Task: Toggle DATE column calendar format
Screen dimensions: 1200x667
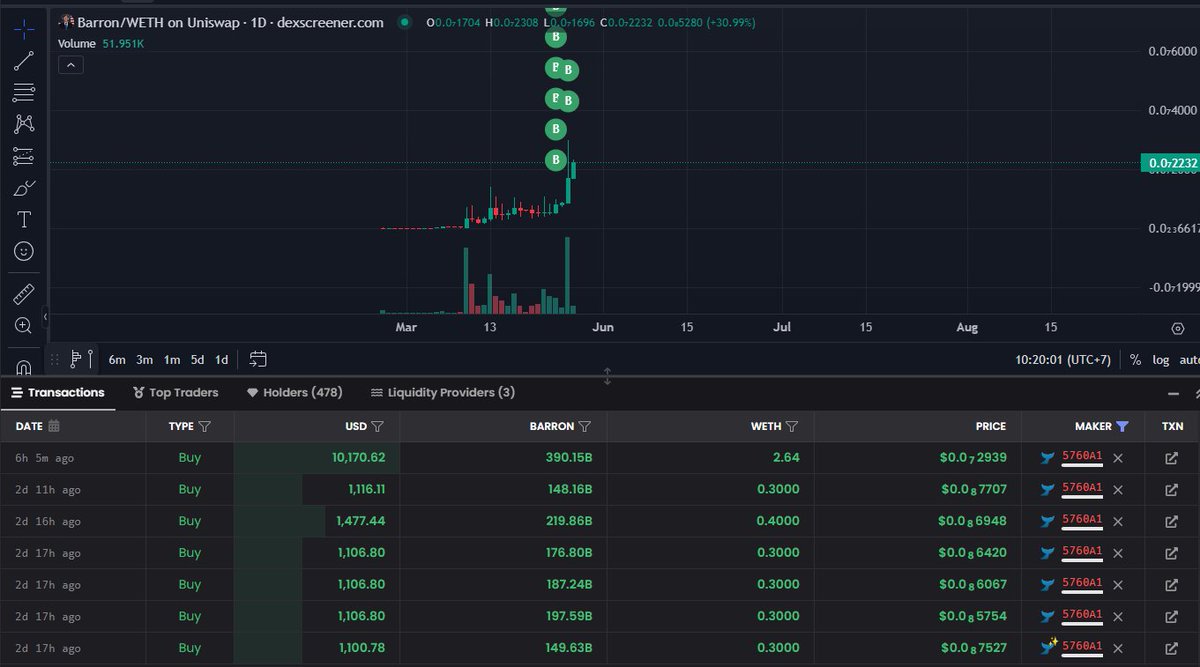Action: point(54,426)
